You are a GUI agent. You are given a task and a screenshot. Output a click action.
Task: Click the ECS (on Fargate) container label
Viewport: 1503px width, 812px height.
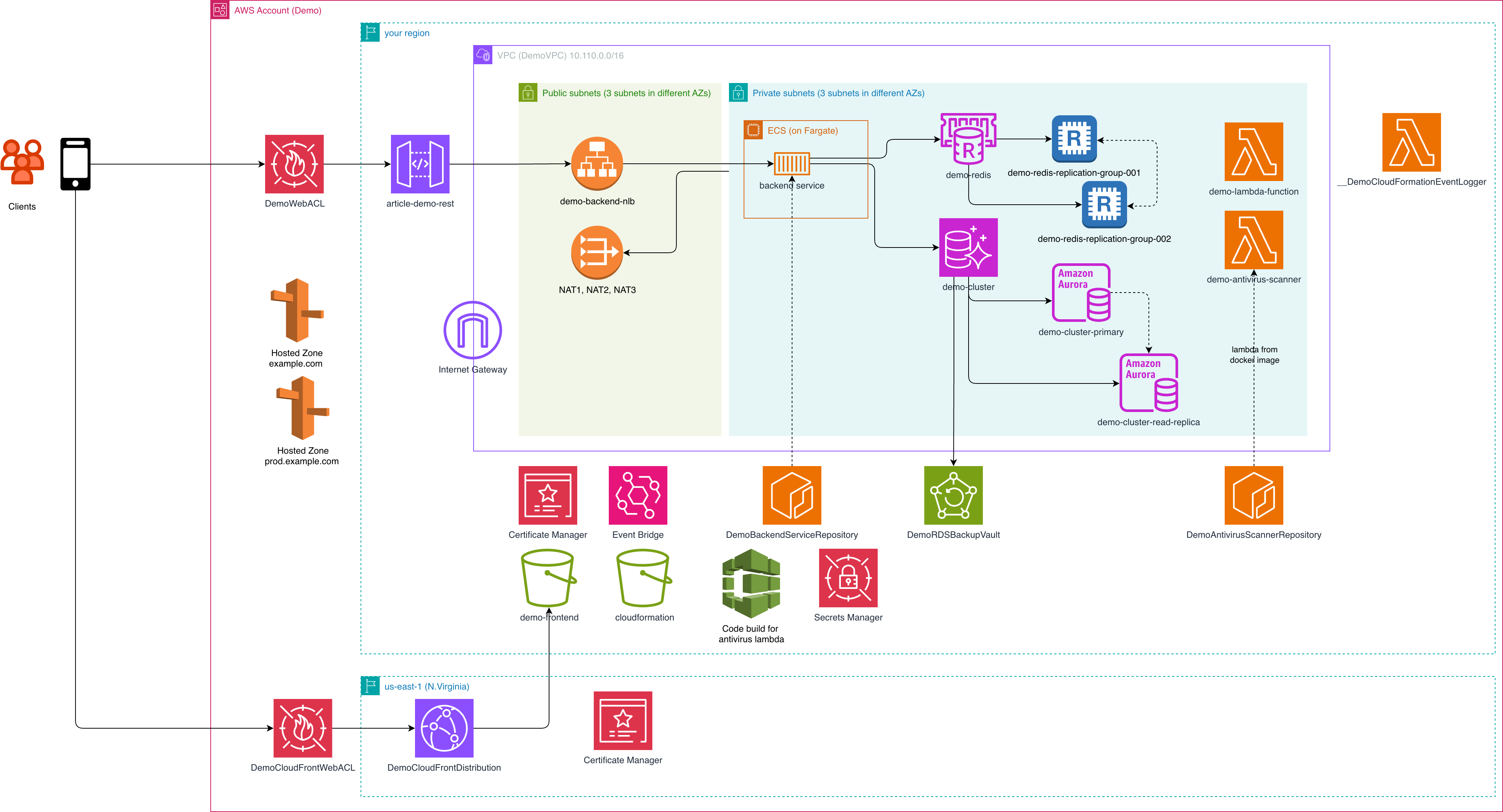tap(802, 131)
